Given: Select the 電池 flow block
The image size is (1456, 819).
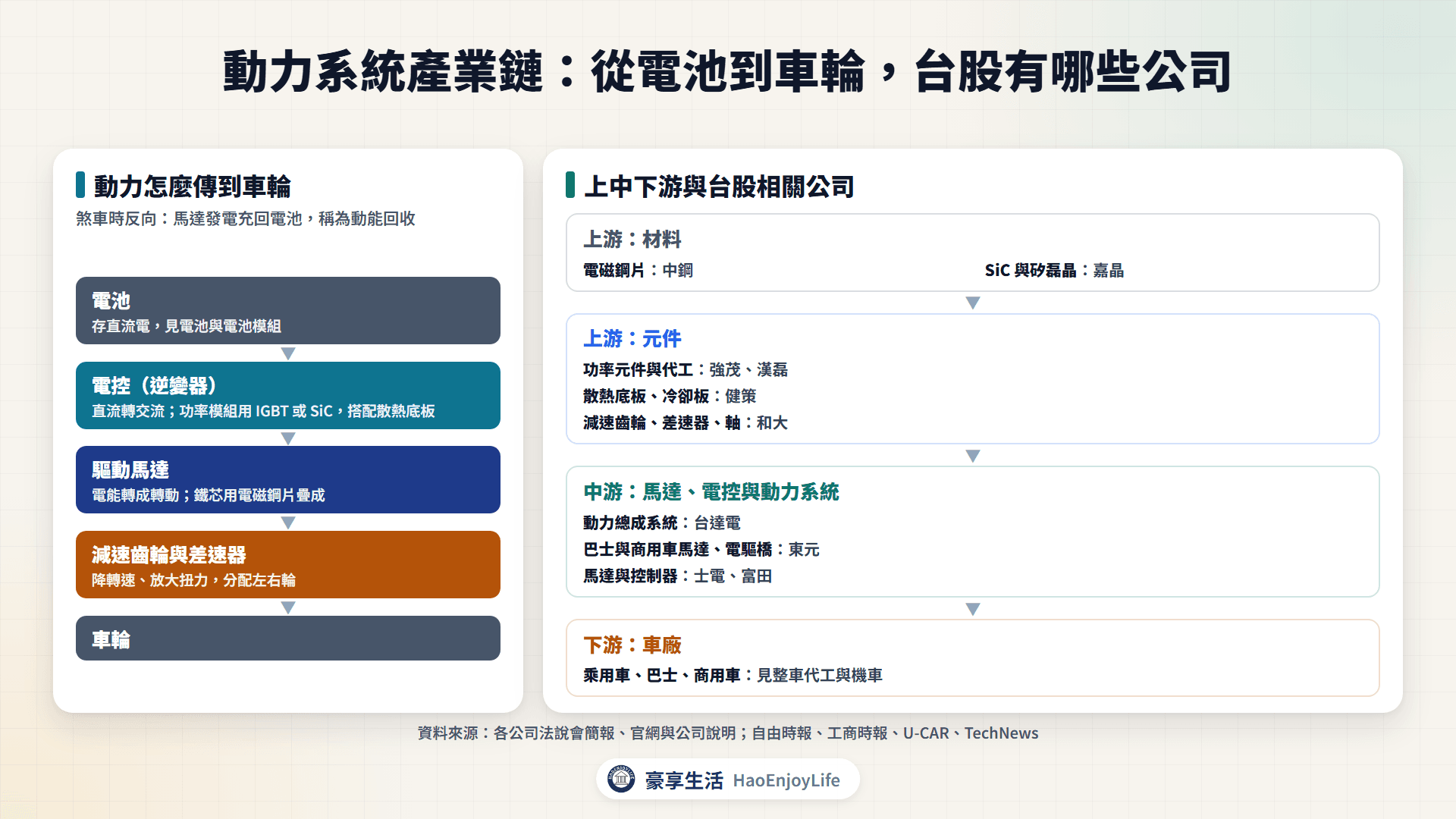Looking at the screenshot, I should 288,311.
